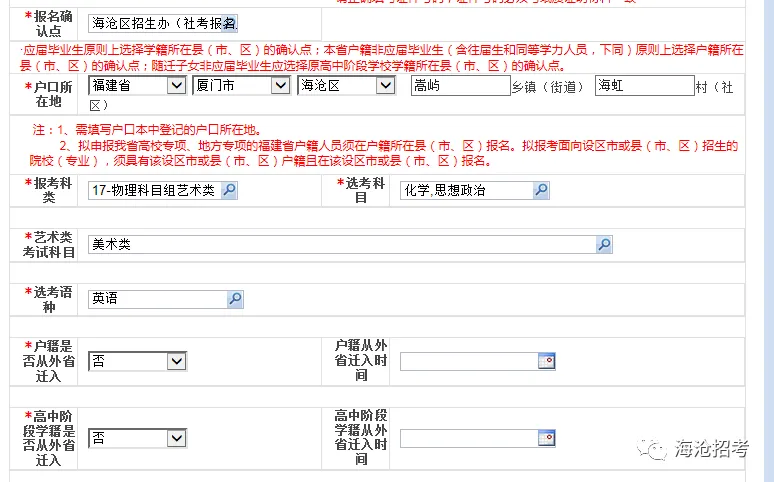Click the 户口所在地 label
774x482 pixels.
[48, 94]
